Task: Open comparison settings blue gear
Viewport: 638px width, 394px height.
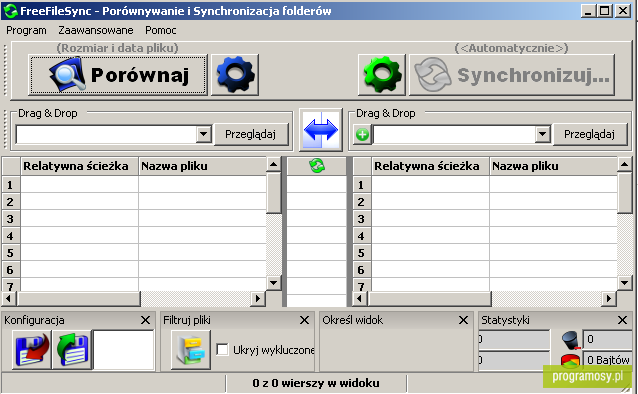Action: pyautogui.click(x=235, y=75)
